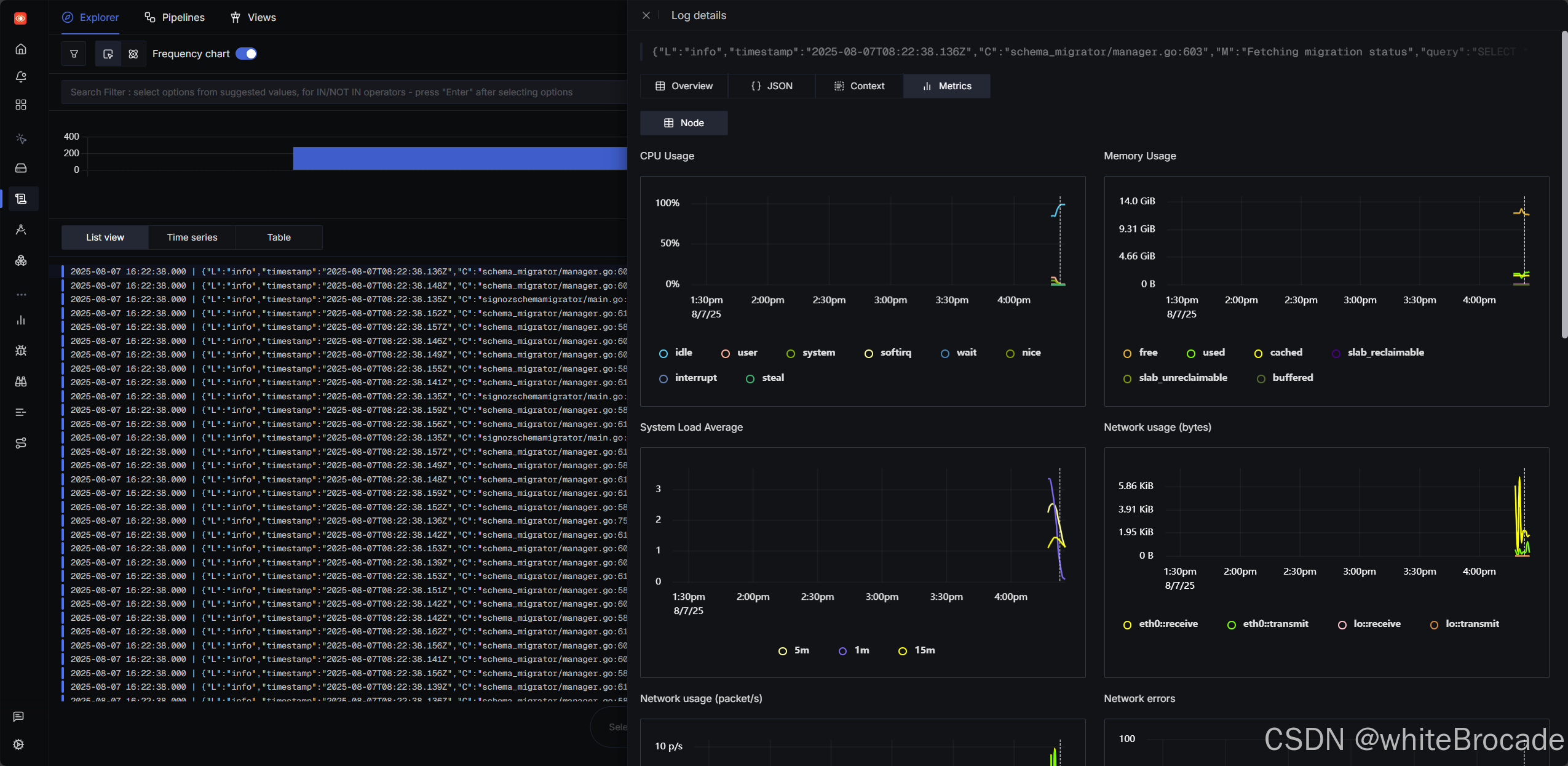Screen dimensions: 1568x766
Task: Click the log line with timestamp 08:22:38.148Z first occurrence
Action: [344, 286]
